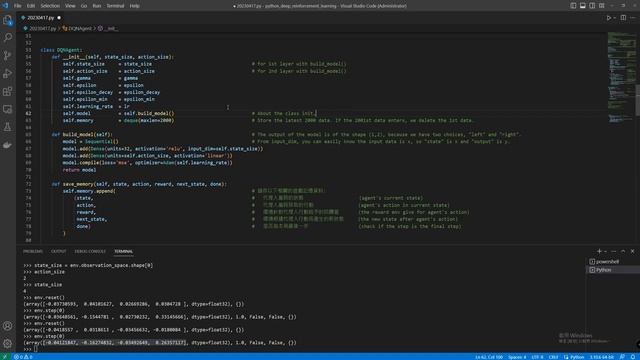640x360 pixels.
Task: Open the File menu
Action: [18, 6]
